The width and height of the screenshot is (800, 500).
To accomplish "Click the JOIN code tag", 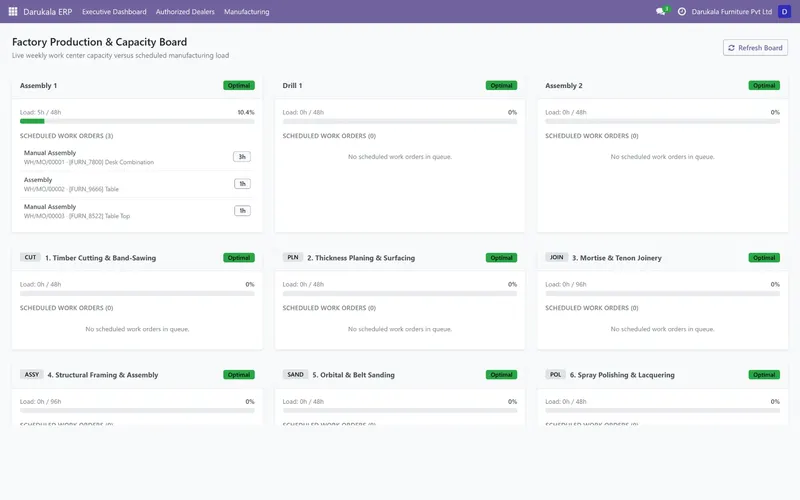I will pyautogui.click(x=557, y=258).
